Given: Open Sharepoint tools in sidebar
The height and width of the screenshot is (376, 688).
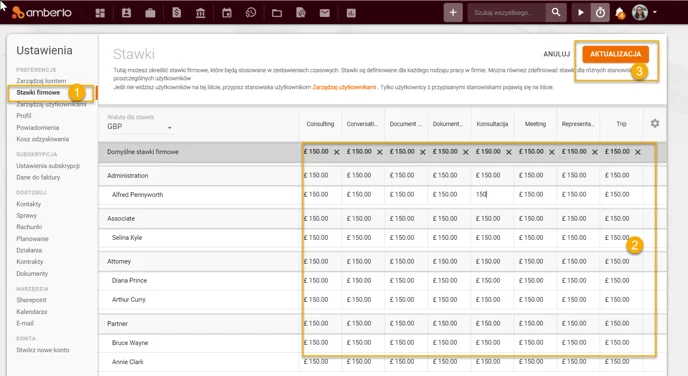Looking at the screenshot, I should (31, 300).
